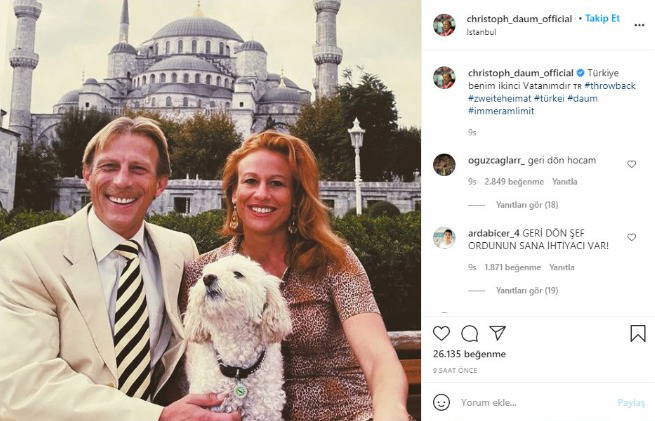The height and width of the screenshot is (421, 655).
Task: Click Yorum ekle comment field
Action: tap(535, 403)
